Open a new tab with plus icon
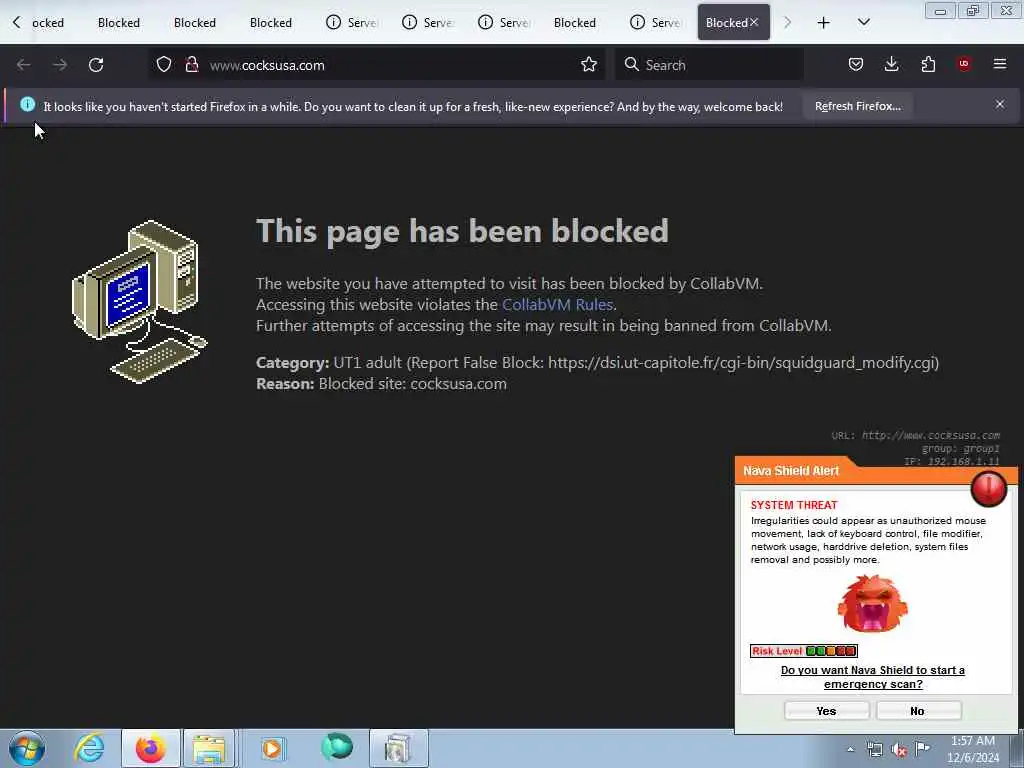 tap(824, 23)
